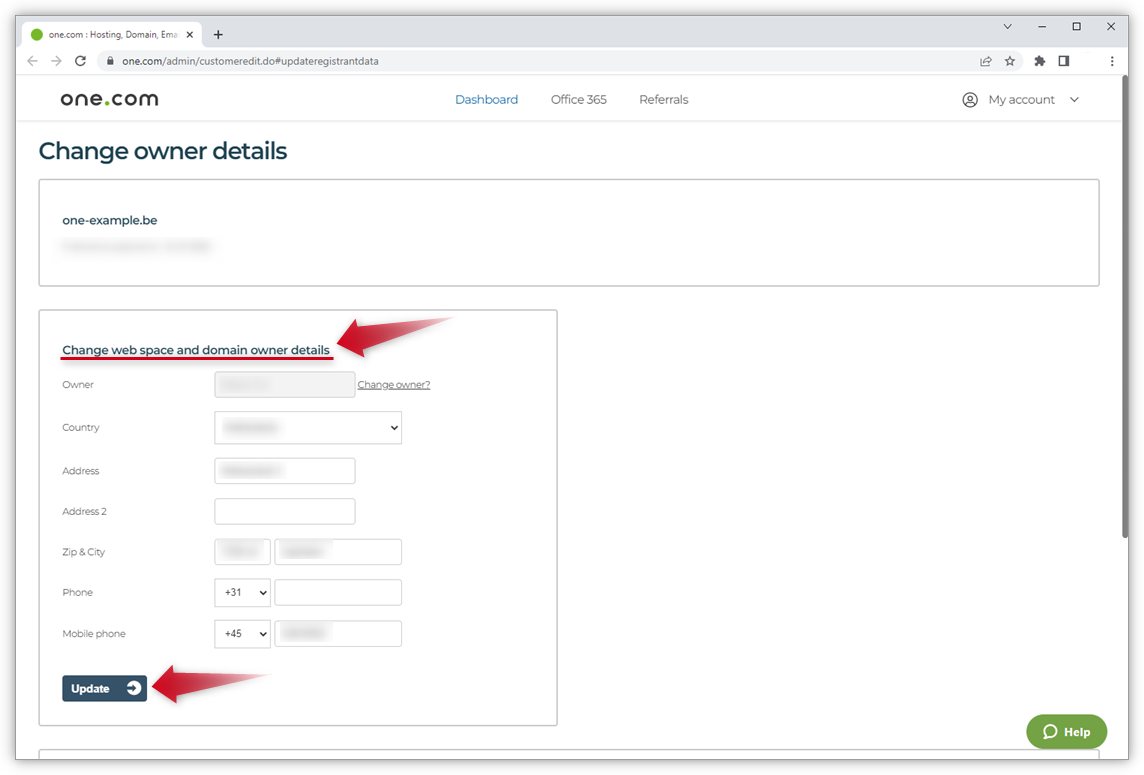Switch to the Office 365 section
1144x775 pixels.
pyautogui.click(x=578, y=99)
